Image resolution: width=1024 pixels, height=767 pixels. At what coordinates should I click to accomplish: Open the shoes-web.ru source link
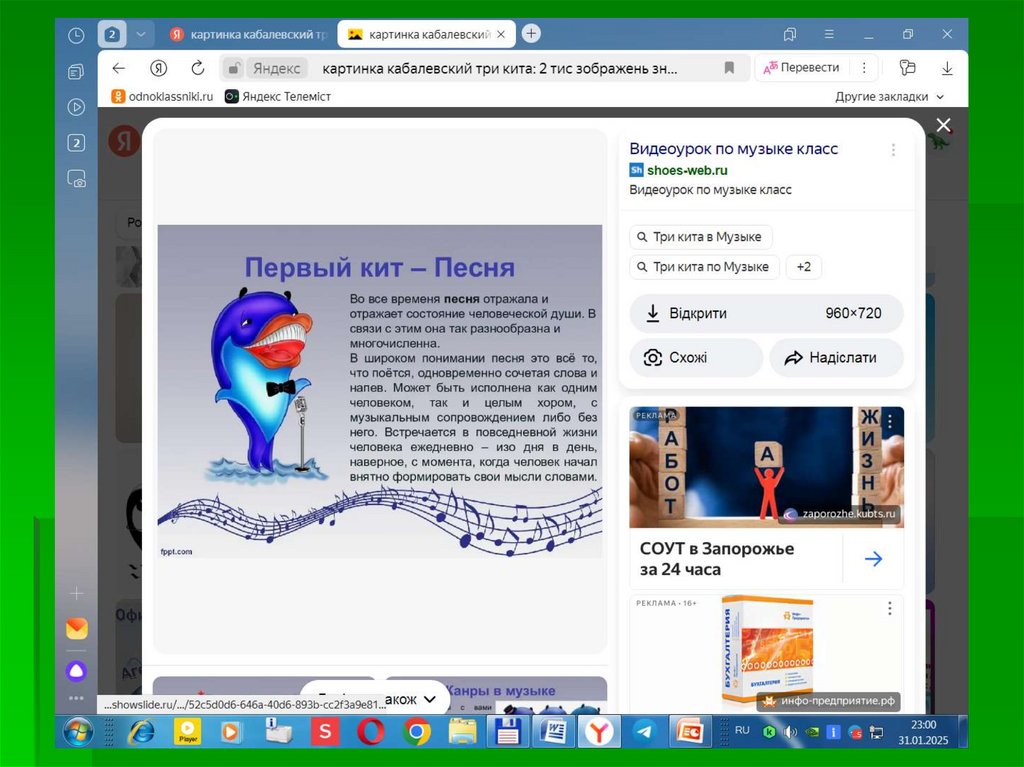[687, 171]
